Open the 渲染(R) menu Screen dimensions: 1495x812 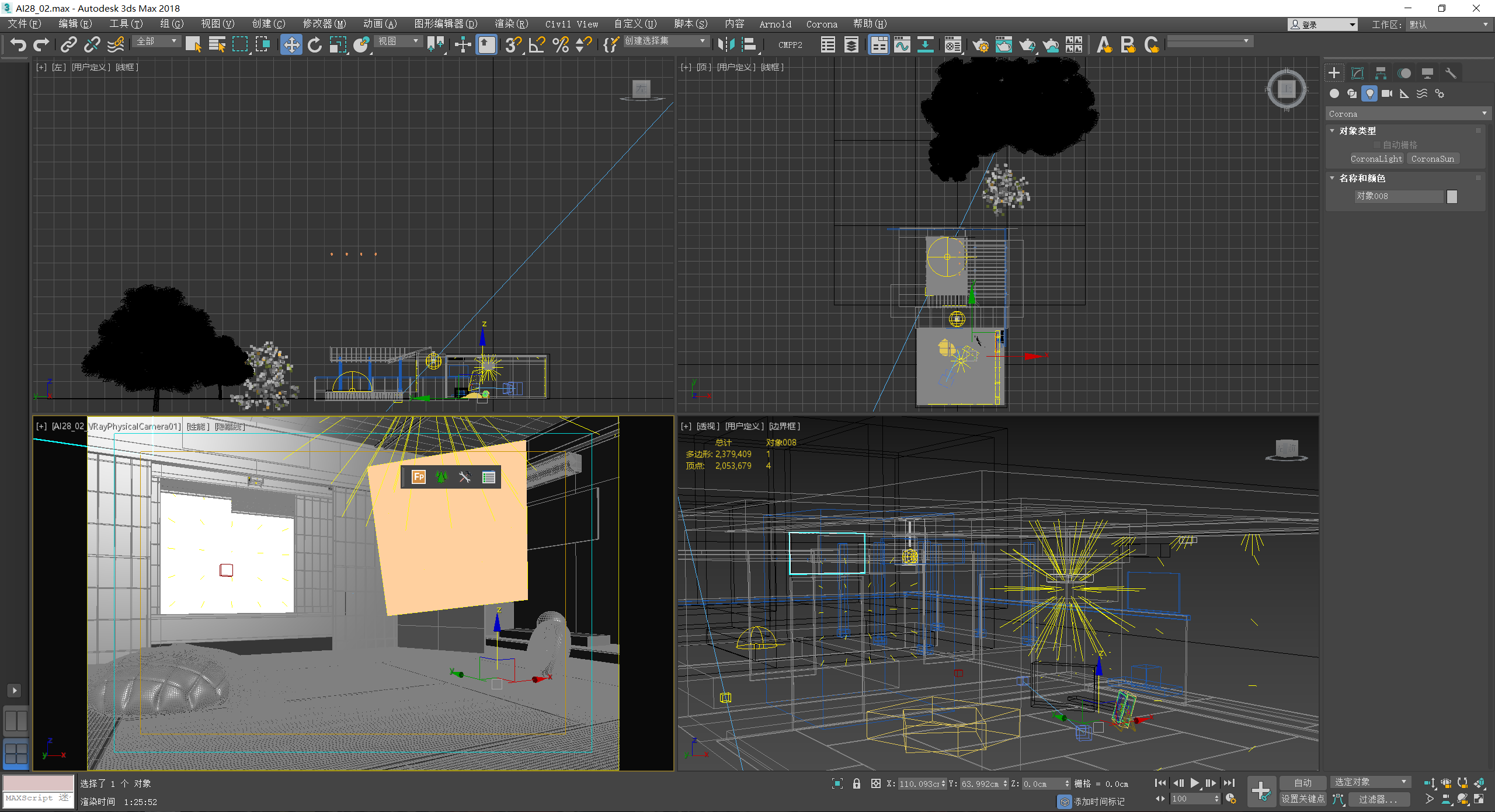click(511, 24)
